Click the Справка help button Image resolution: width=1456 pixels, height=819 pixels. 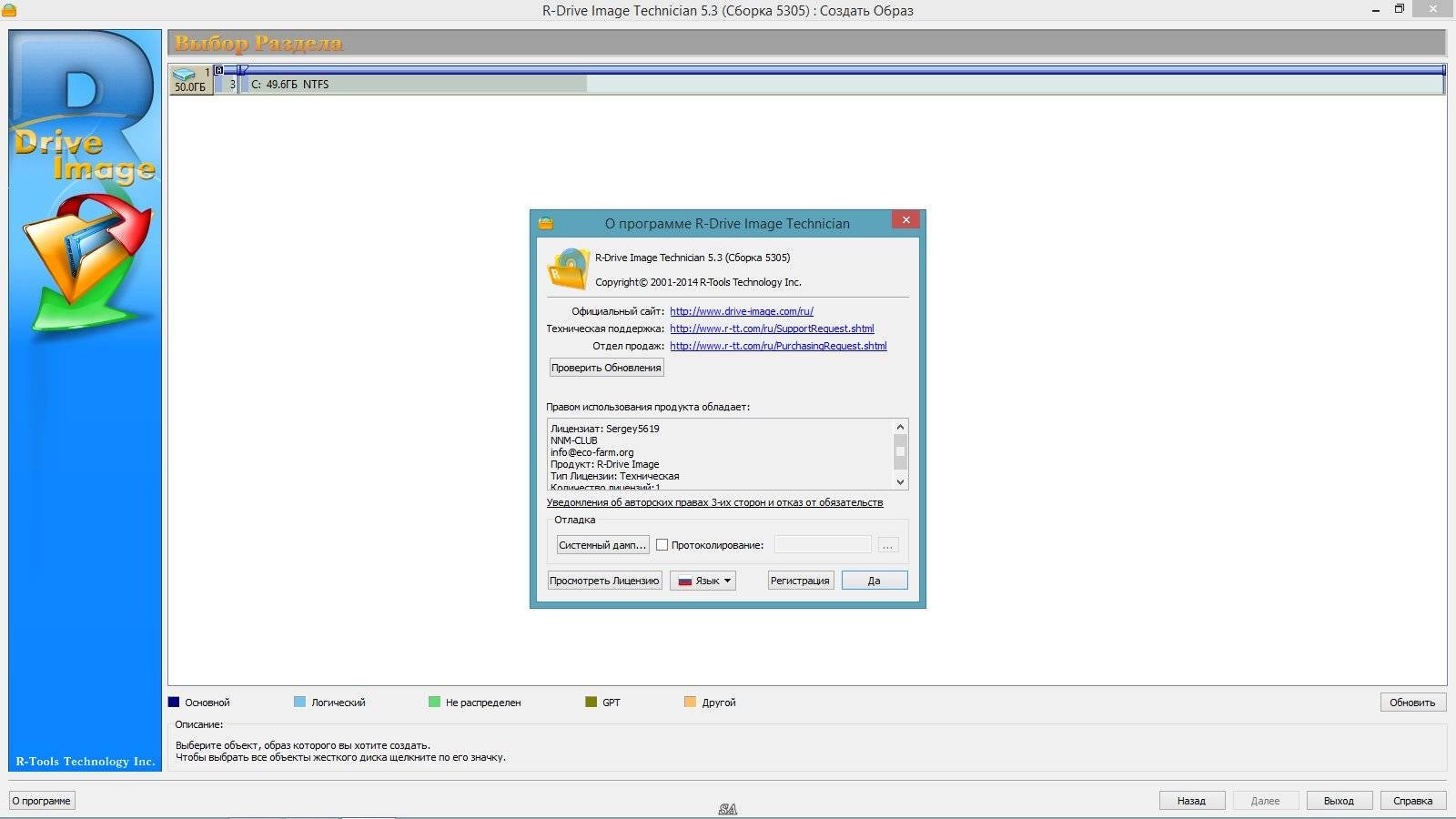tap(1412, 801)
